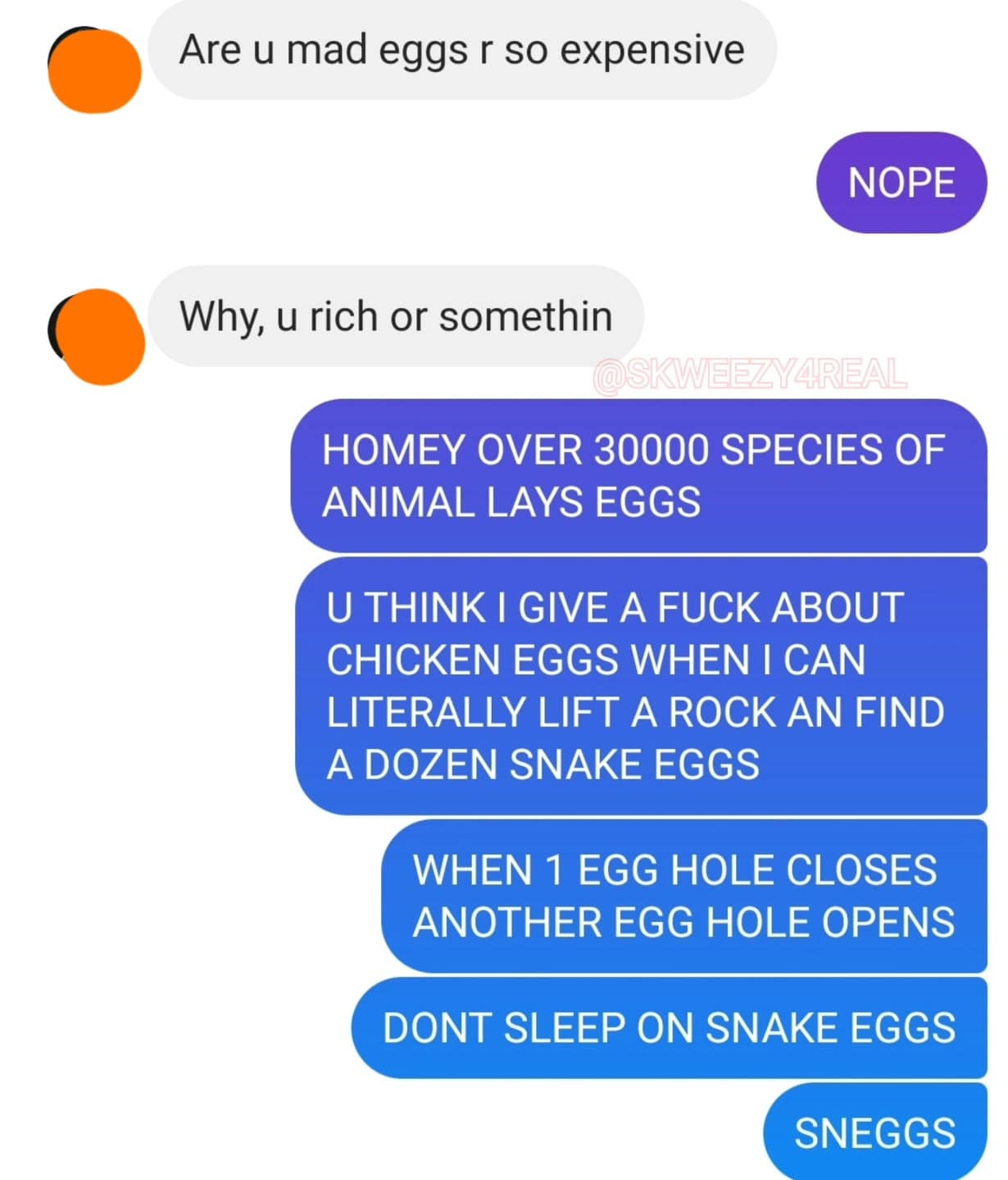The image size is (1008, 1180).
Task: Tap the orange avatar beside the eggs question
Action: 94,70
